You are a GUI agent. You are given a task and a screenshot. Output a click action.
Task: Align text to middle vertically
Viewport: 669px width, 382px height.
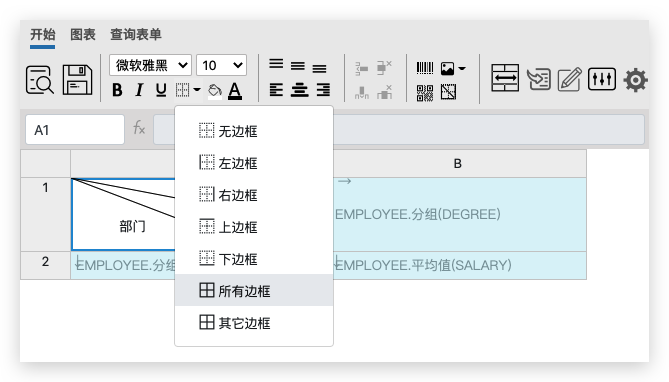pyautogui.click(x=298, y=66)
